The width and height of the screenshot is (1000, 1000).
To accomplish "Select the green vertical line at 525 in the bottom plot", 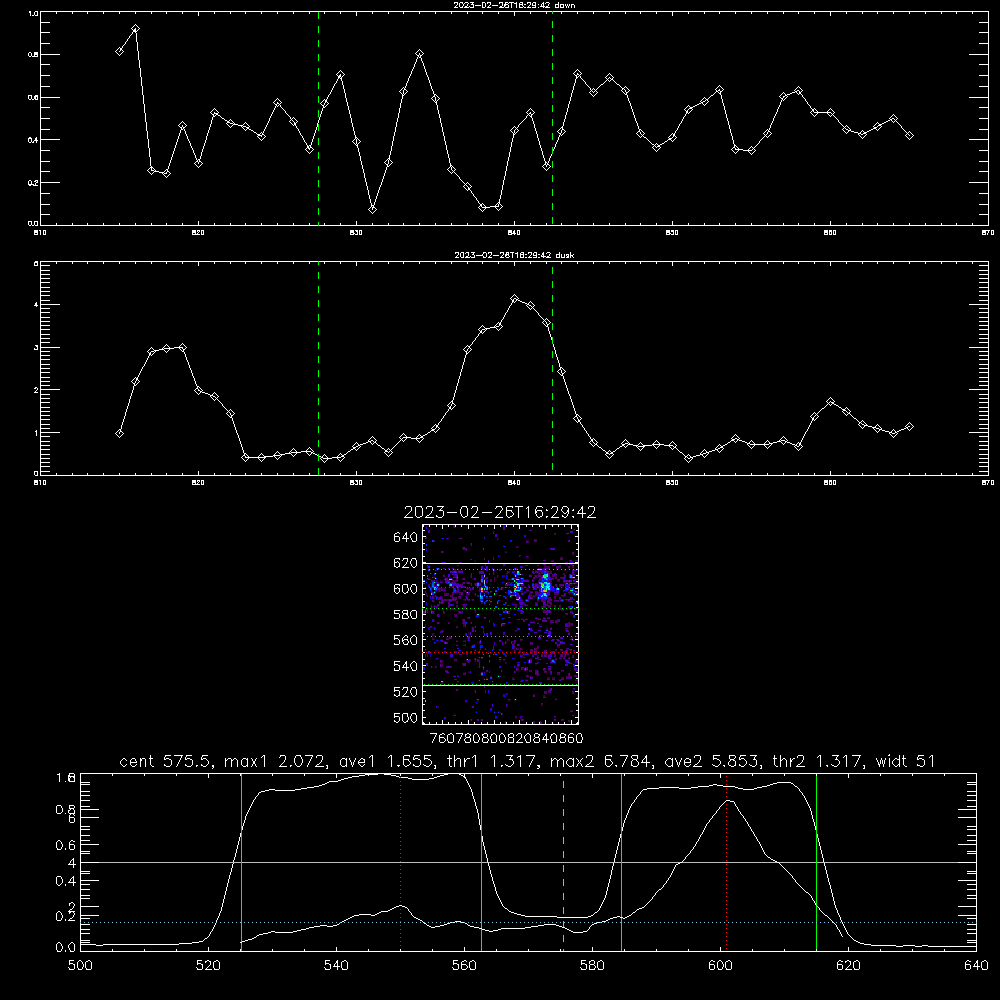I will coord(241,862).
